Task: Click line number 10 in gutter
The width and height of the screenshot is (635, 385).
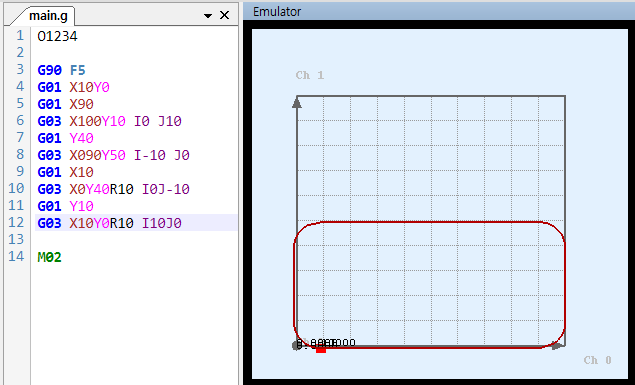Action: click(x=16, y=189)
